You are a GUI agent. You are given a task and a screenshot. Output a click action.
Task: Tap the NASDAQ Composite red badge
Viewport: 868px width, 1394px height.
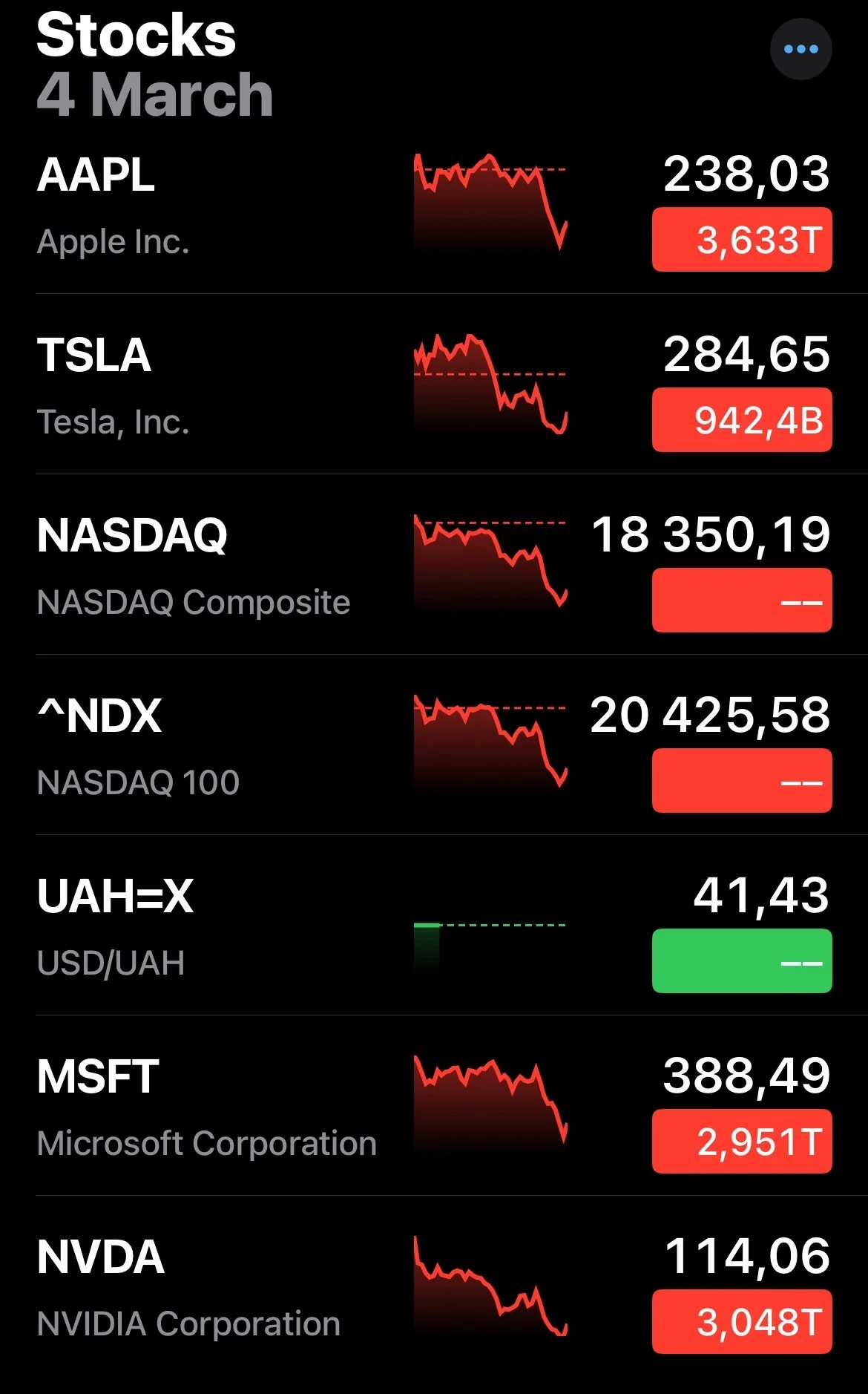point(741,601)
